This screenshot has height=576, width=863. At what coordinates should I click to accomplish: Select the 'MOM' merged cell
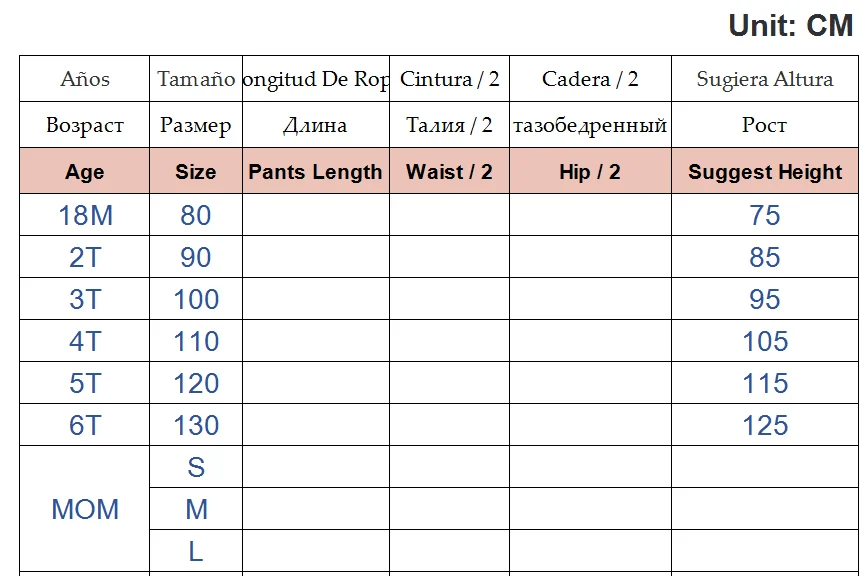tap(85, 509)
